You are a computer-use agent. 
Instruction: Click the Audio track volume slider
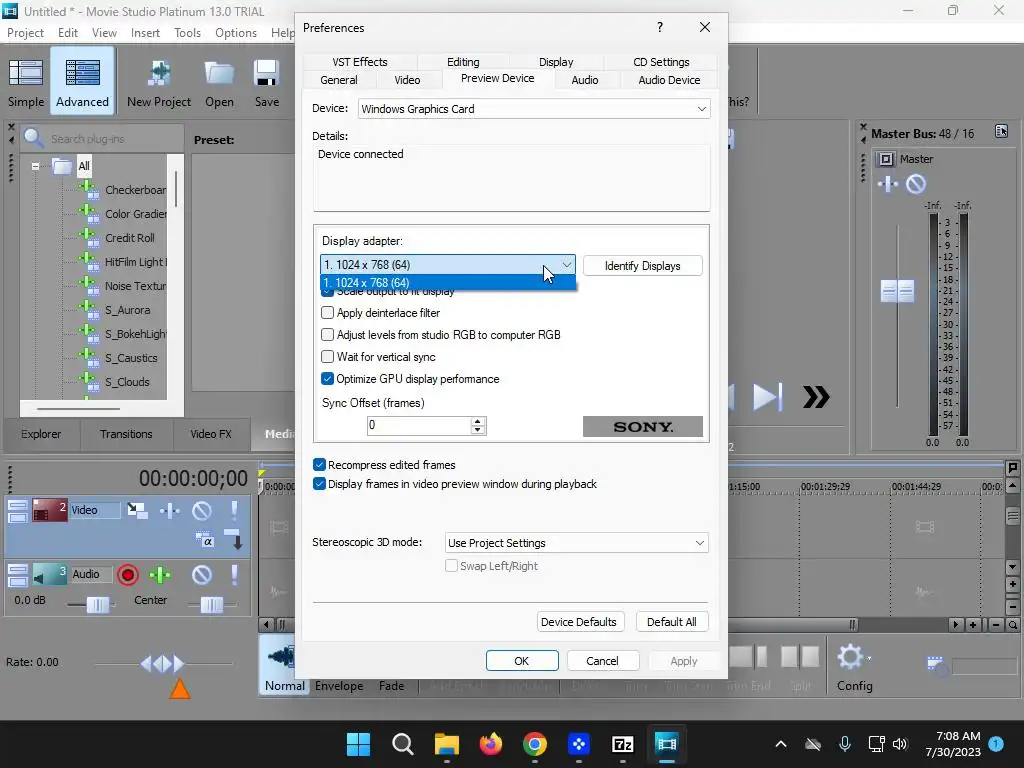[98, 605]
